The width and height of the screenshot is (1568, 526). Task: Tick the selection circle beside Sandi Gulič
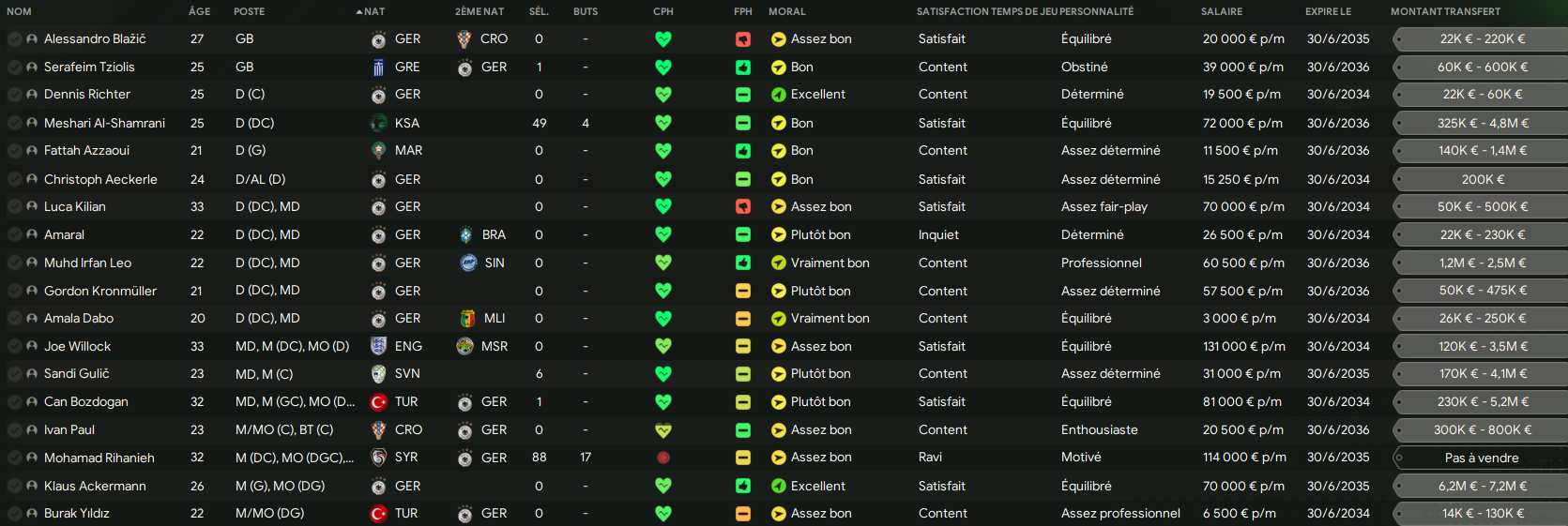tap(15, 374)
